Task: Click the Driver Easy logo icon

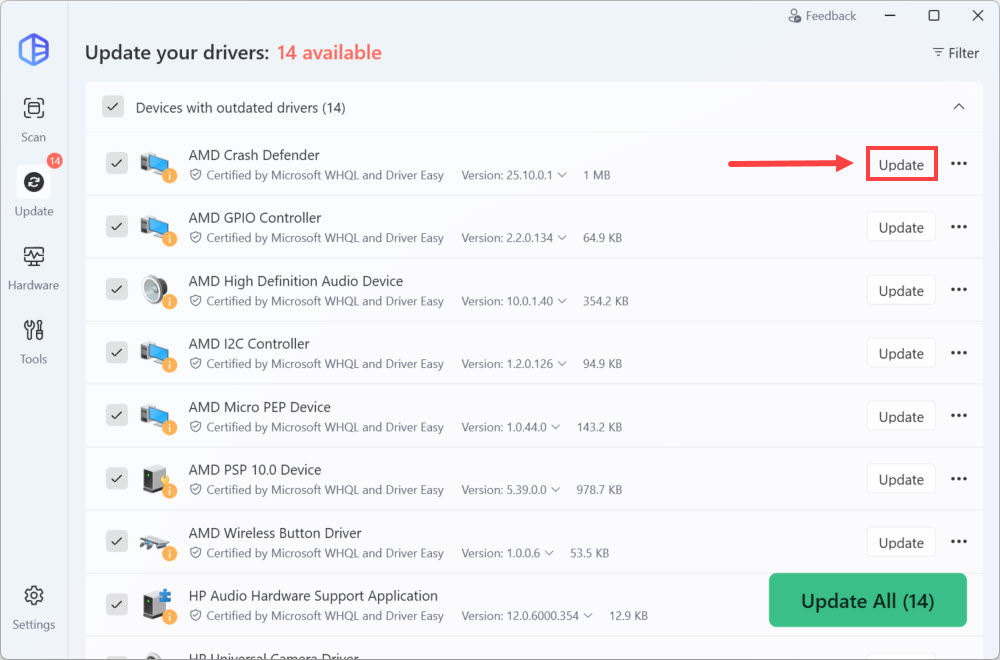Action: tap(34, 49)
